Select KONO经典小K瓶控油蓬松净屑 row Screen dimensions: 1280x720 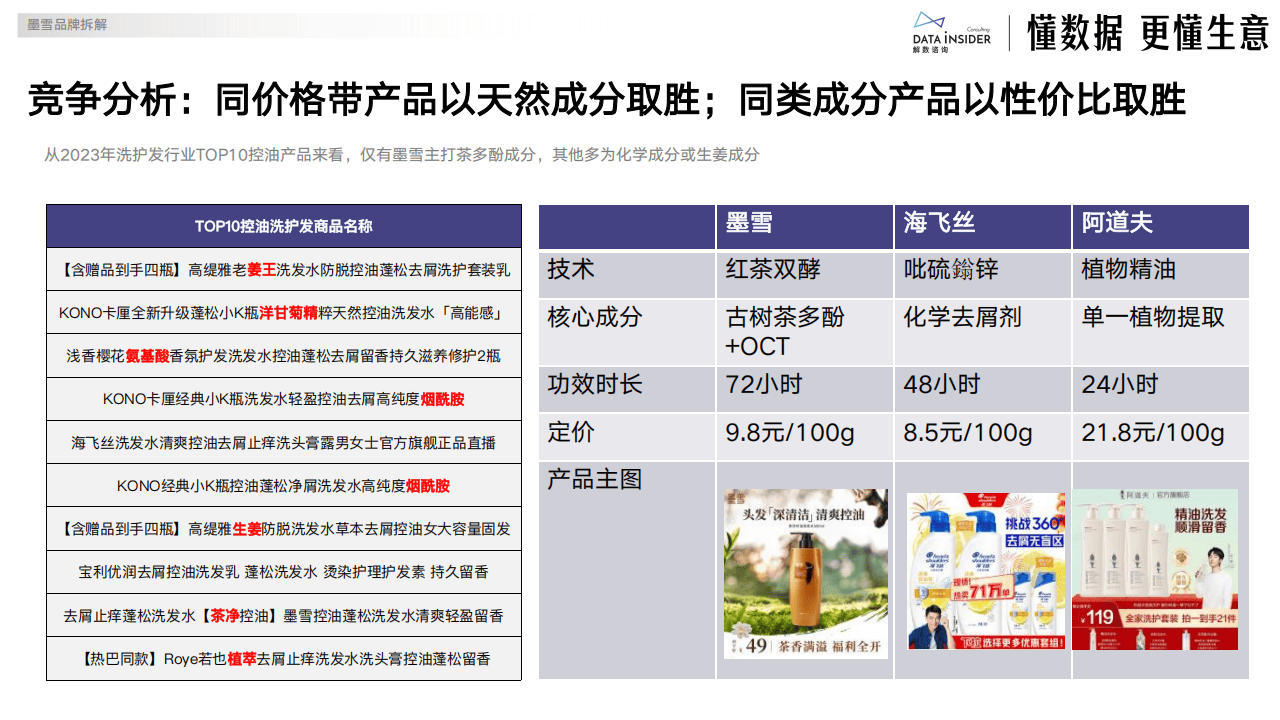pos(284,485)
